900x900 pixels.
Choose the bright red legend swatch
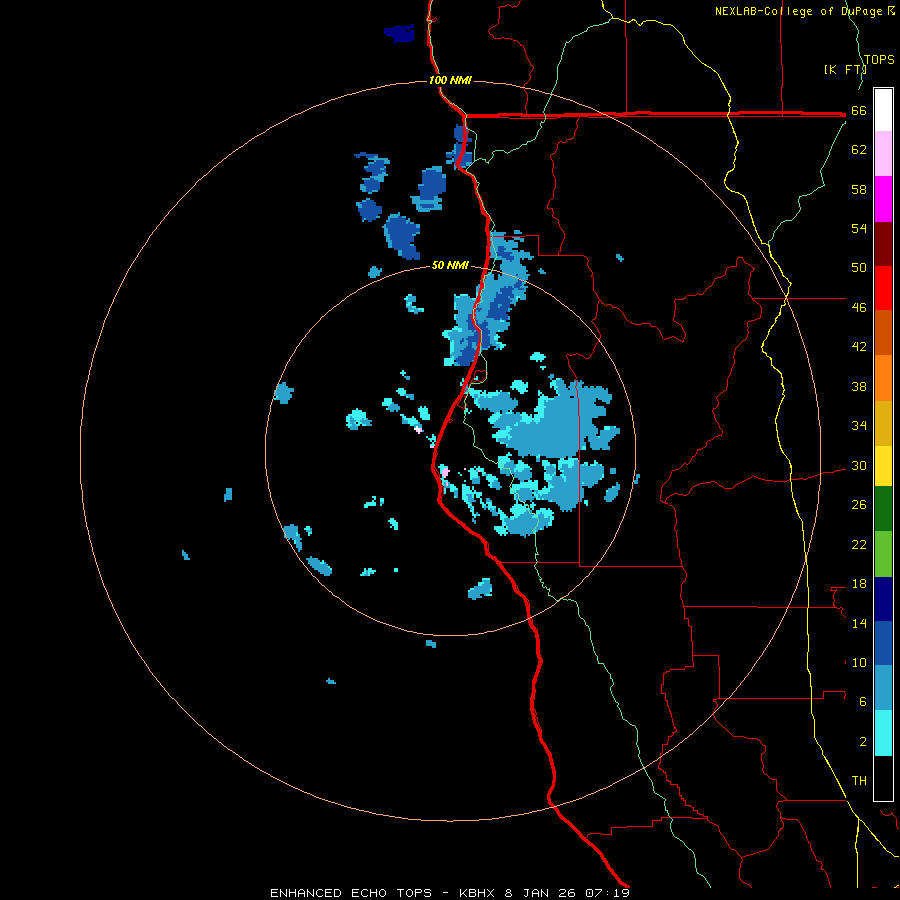click(x=883, y=288)
